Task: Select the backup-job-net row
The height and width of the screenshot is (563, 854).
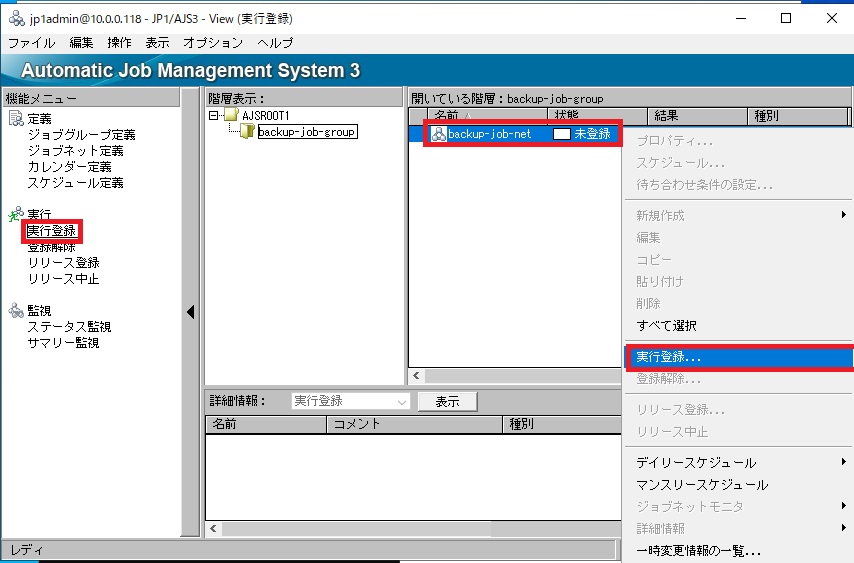Action: tap(515, 134)
